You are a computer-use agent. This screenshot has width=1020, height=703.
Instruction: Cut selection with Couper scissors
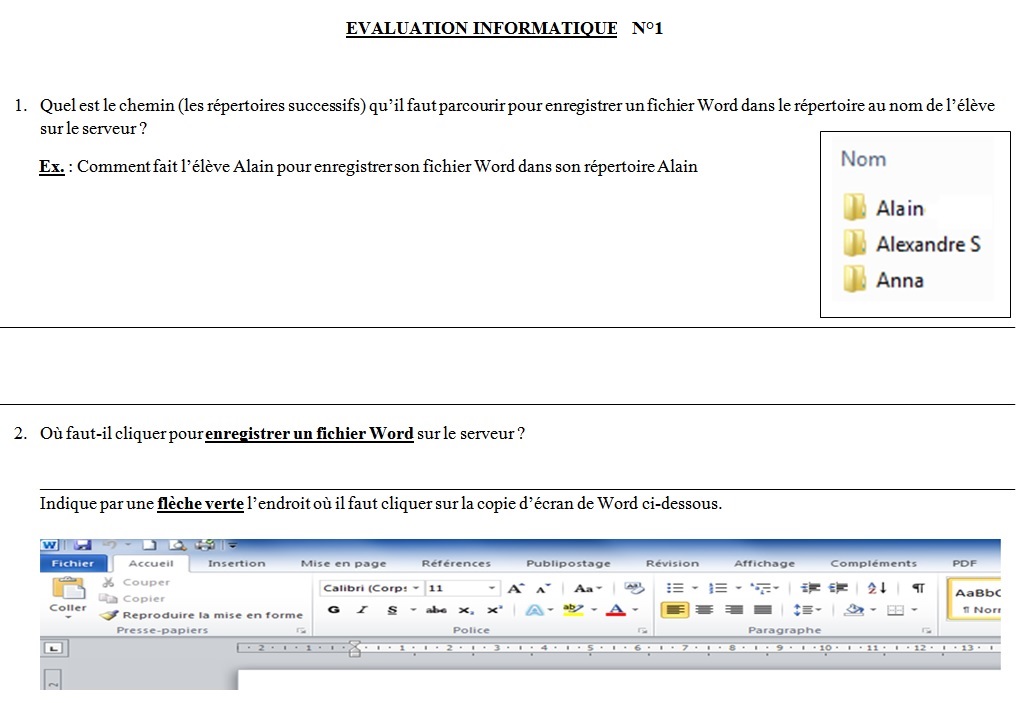click(x=136, y=582)
